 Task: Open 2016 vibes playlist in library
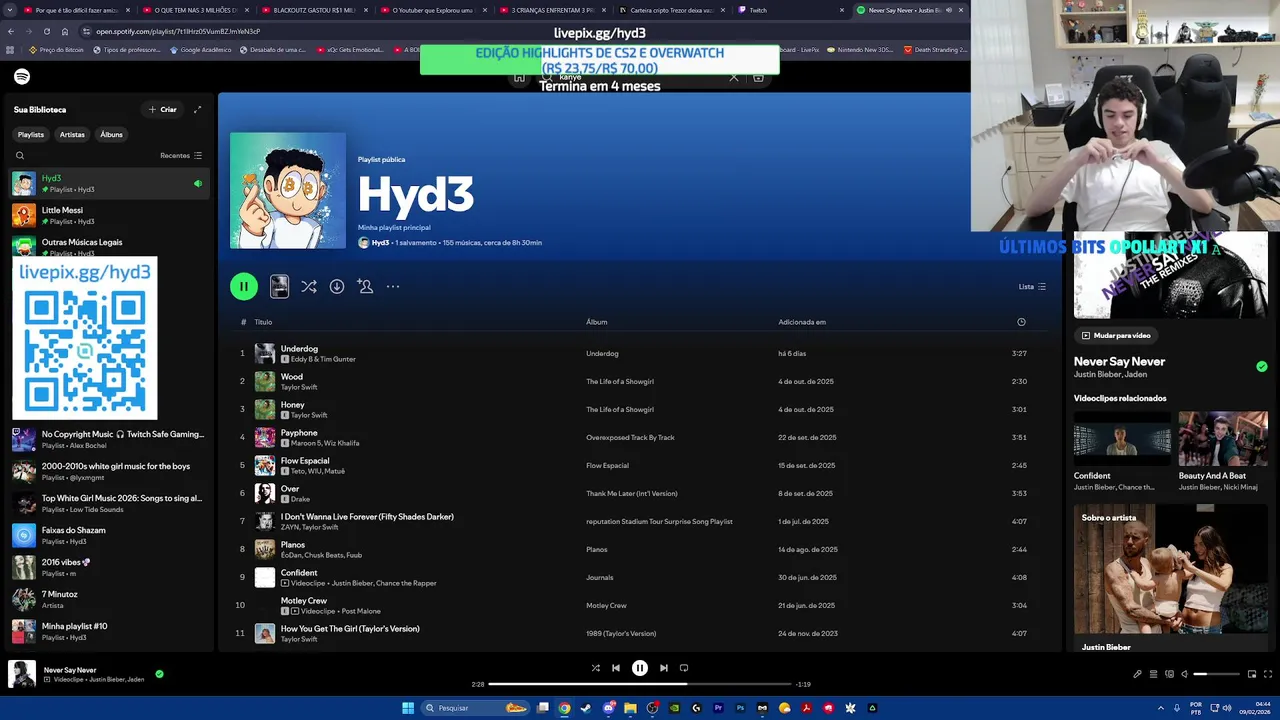[108, 567]
